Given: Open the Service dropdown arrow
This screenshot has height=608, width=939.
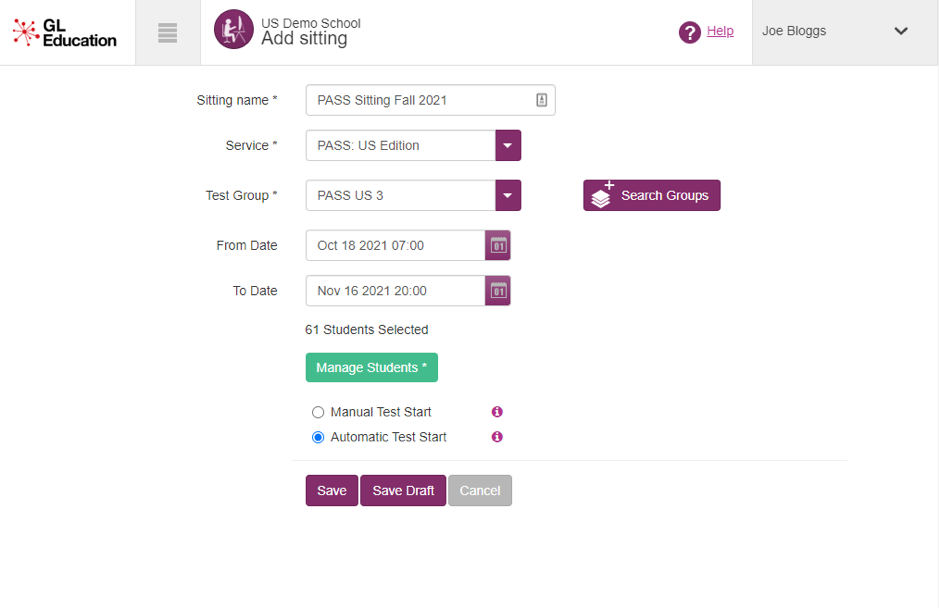Looking at the screenshot, I should [508, 146].
